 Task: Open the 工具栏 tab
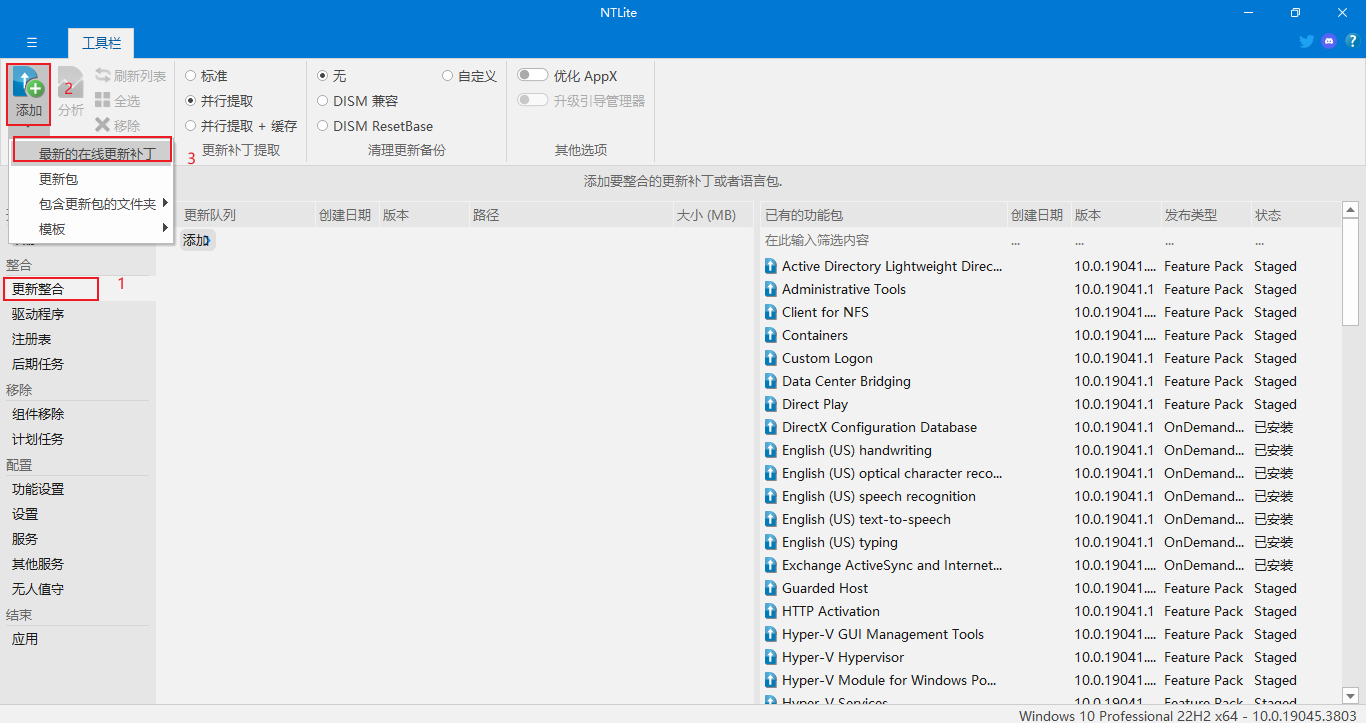tap(101, 43)
